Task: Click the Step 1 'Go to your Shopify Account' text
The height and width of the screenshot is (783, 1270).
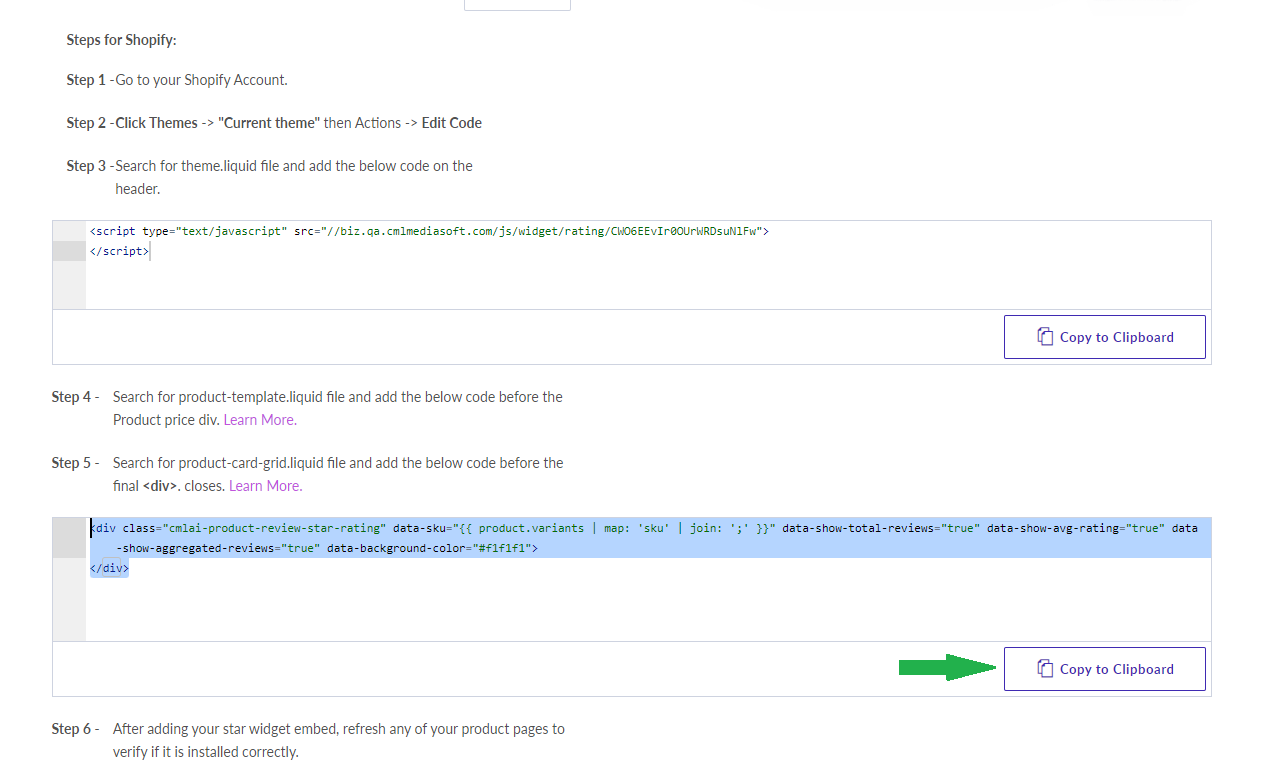Action: [201, 80]
